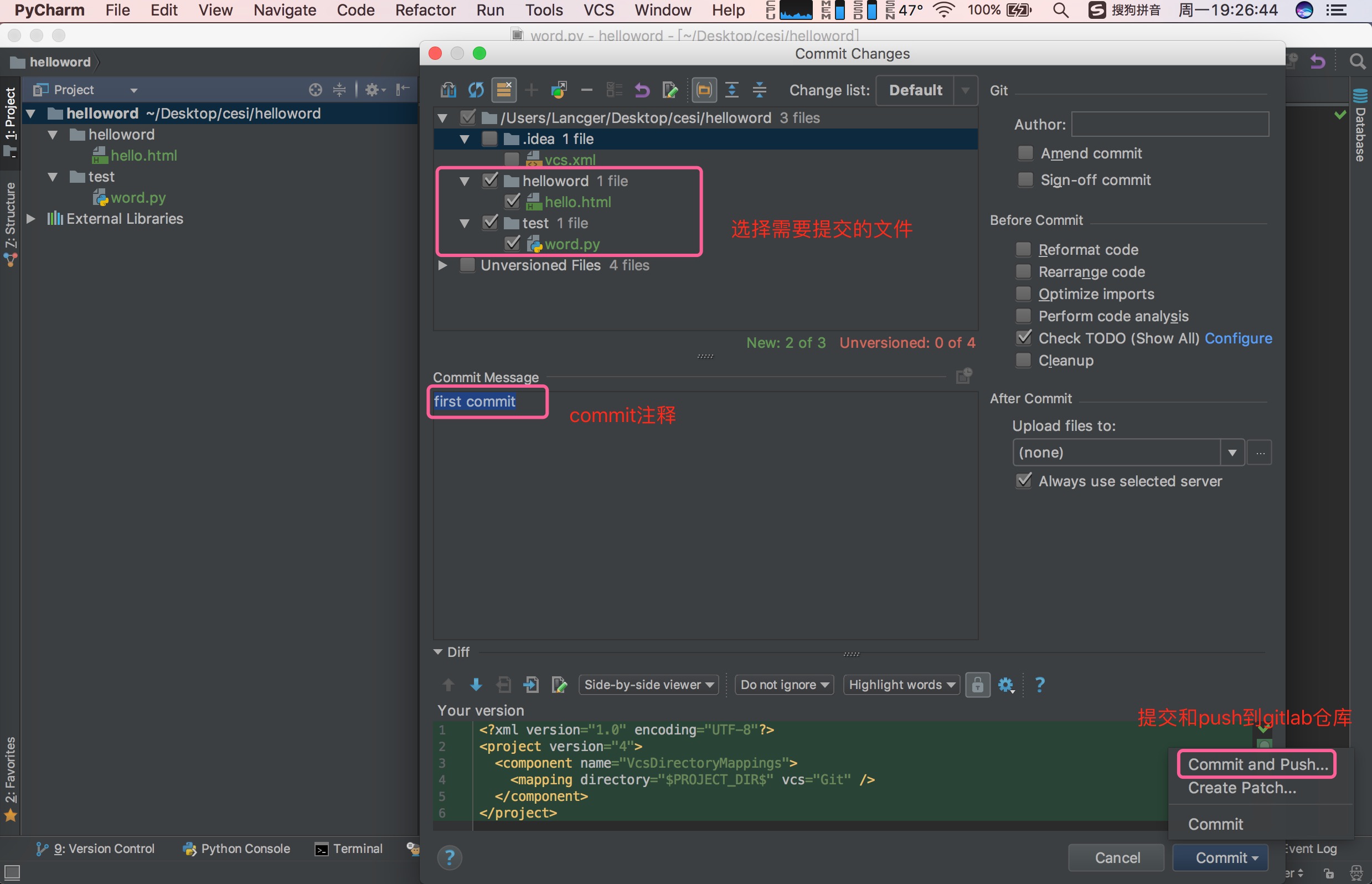This screenshot has height=884, width=1372.
Task: Select Create Patch from popup menu
Action: tap(1242, 788)
